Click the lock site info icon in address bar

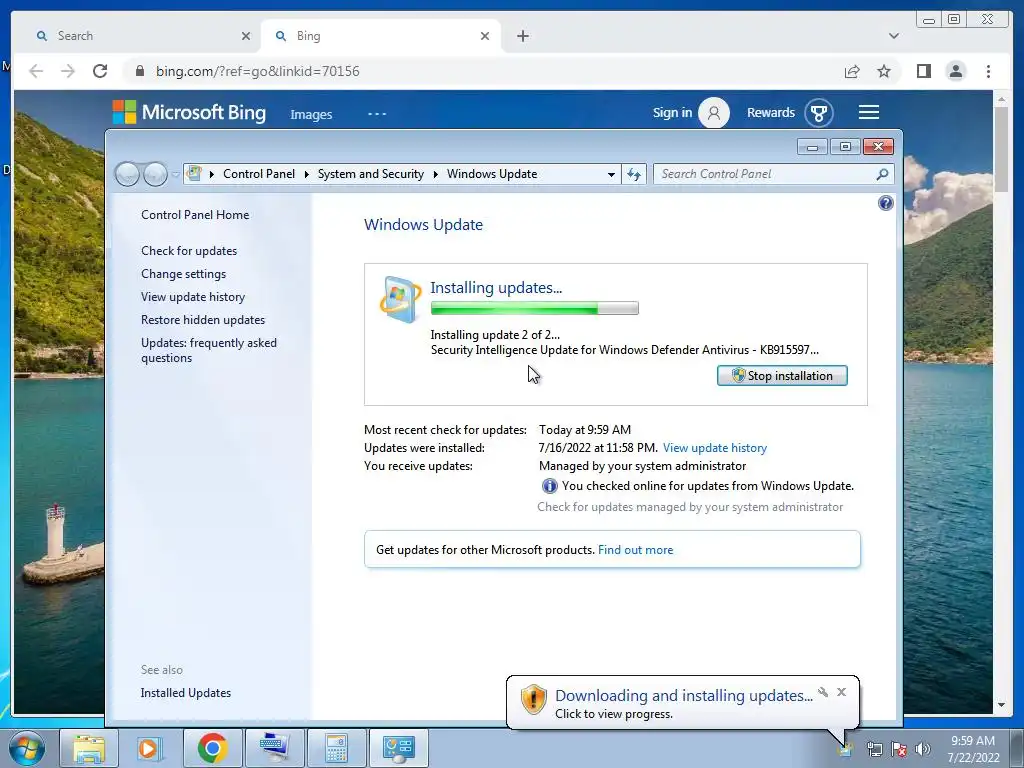click(x=139, y=71)
